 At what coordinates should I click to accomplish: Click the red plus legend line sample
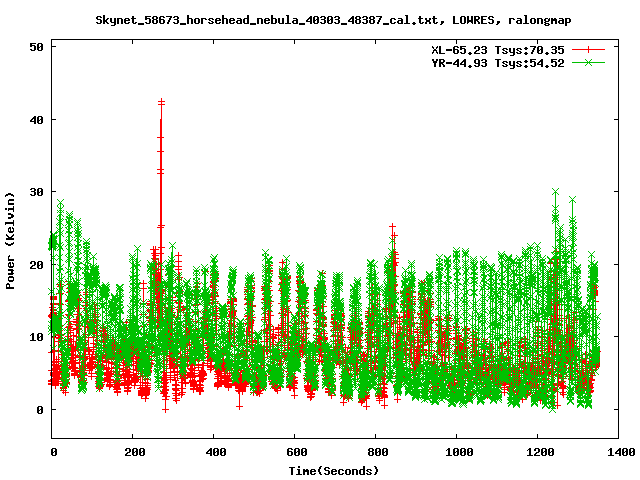coord(588,50)
